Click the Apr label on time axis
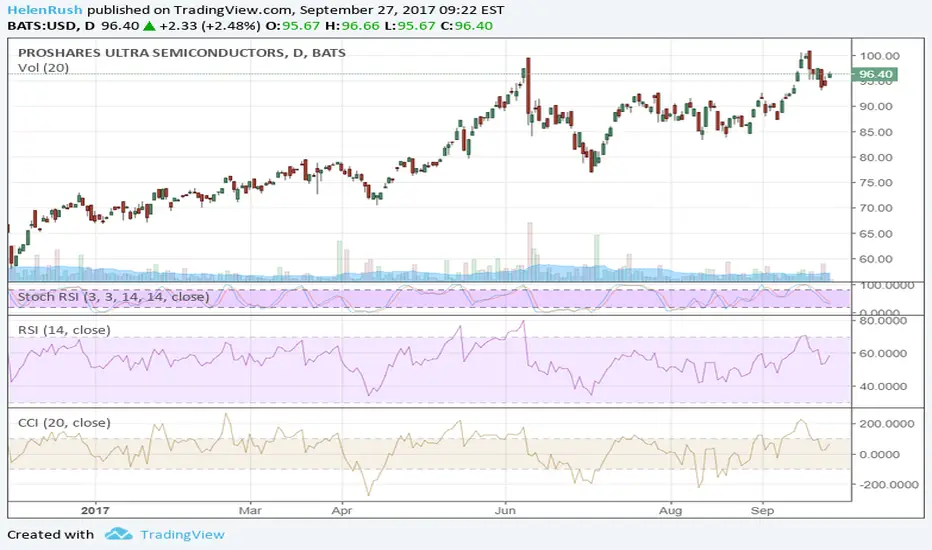 [x=342, y=510]
